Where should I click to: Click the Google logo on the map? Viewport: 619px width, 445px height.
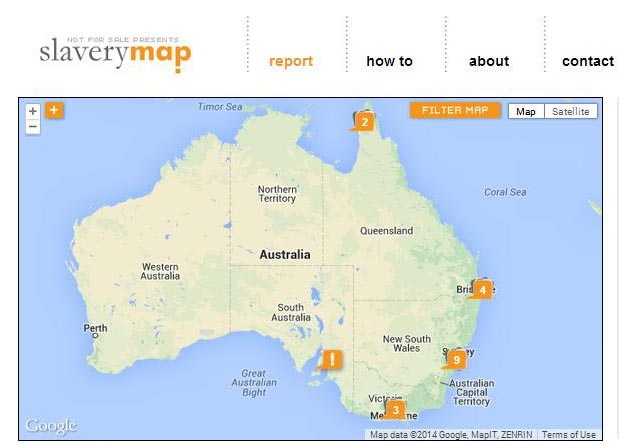51,426
